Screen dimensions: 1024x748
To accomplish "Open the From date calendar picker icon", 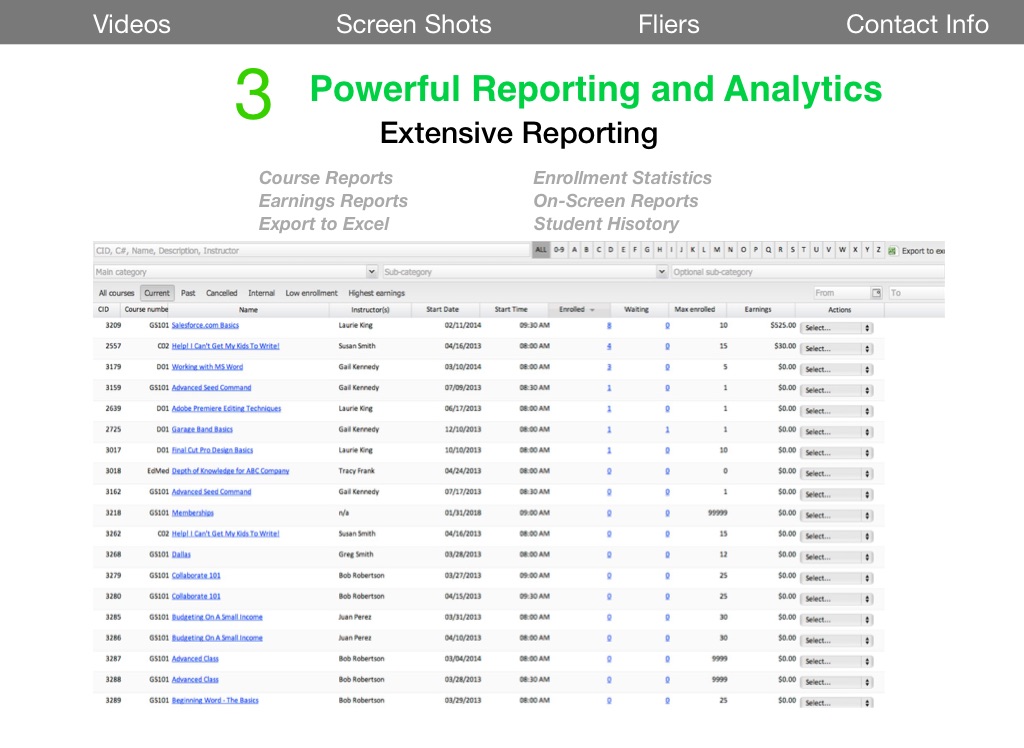I will point(876,293).
